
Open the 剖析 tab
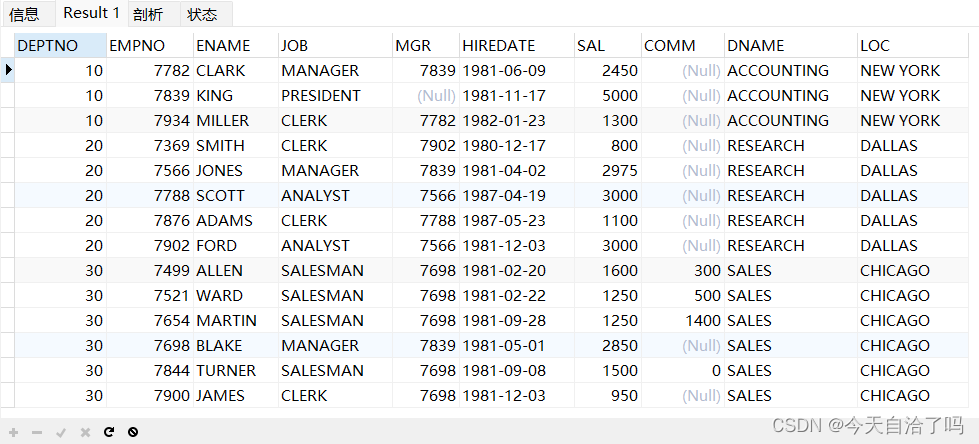pyautogui.click(x=148, y=14)
